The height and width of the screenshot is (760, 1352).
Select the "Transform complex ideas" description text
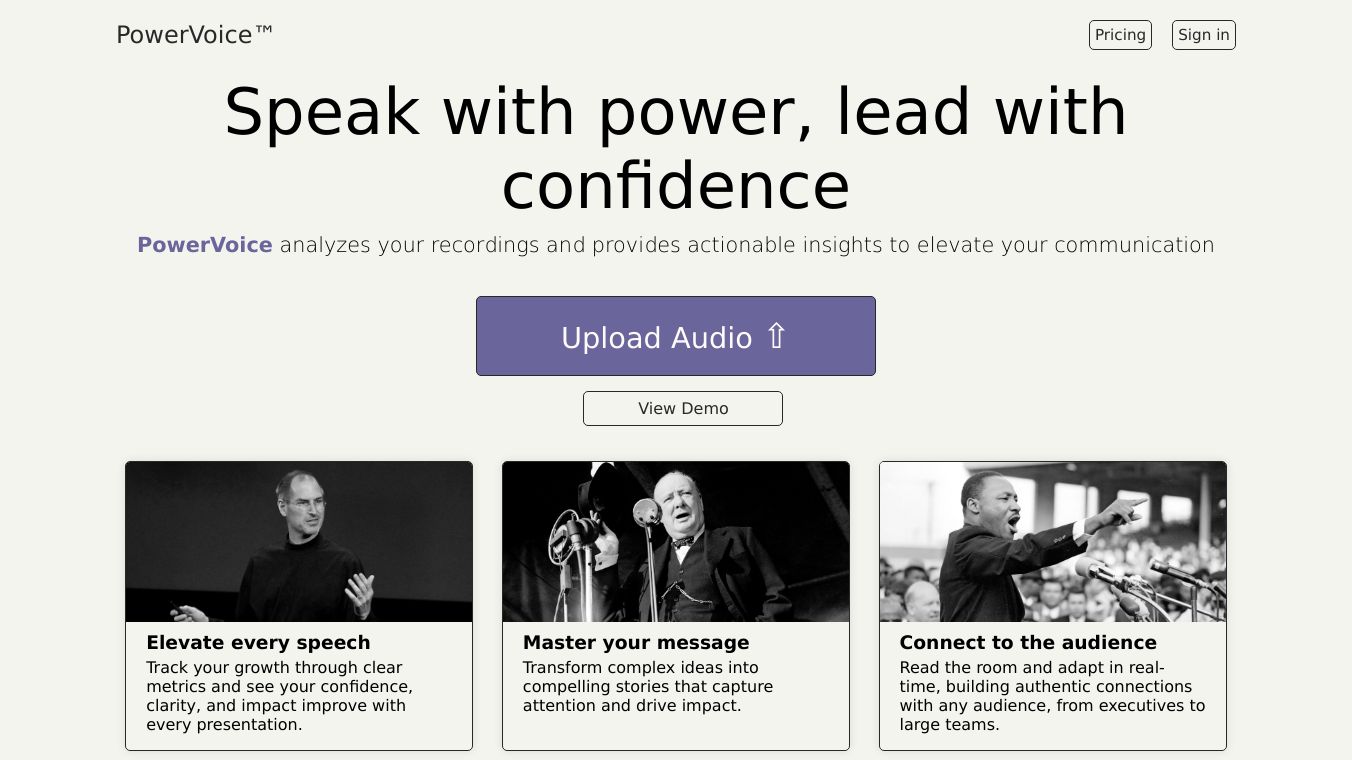click(648, 686)
